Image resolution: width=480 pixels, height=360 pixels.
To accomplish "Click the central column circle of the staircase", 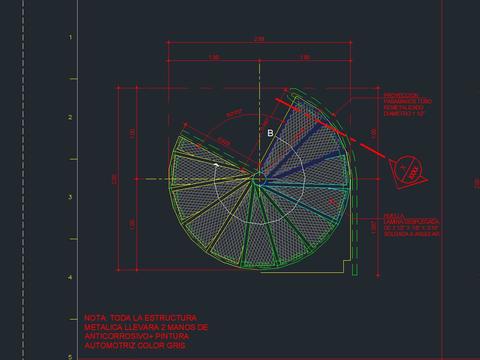I will coord(259,179).
